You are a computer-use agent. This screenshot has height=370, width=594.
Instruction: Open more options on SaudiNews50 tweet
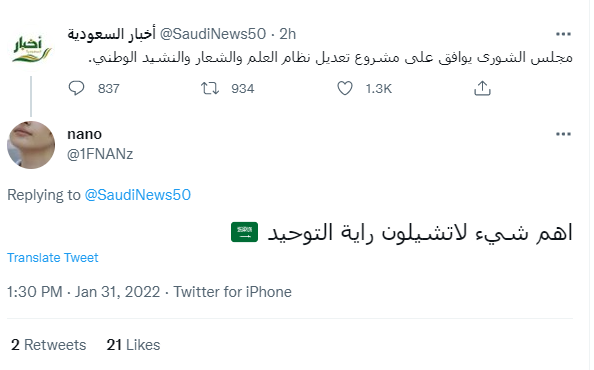pos(563,34)
